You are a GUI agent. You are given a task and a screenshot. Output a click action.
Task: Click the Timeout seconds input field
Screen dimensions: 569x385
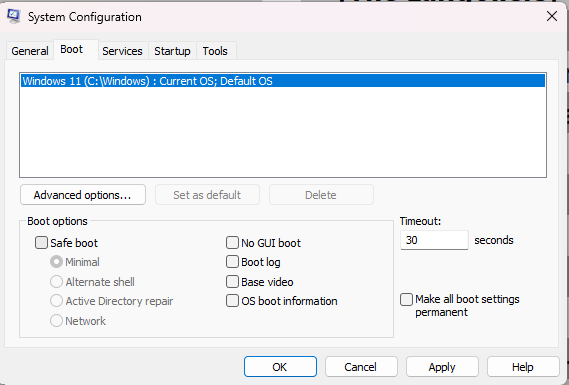click(x=434, y=240)
